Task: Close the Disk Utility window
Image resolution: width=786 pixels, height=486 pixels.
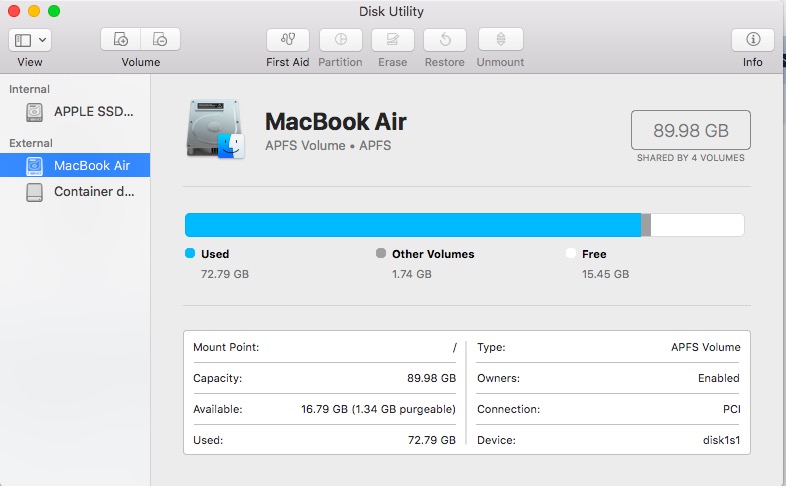Action: point(14,11)
